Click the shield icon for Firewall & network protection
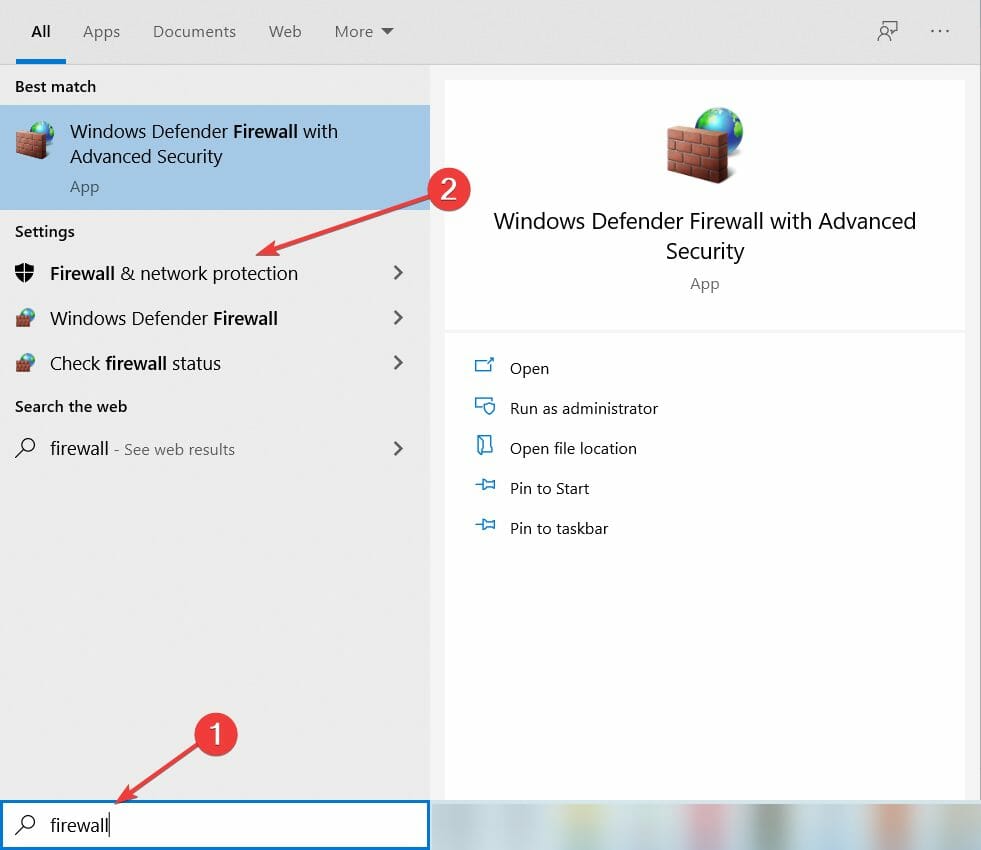 pos(24,273)
